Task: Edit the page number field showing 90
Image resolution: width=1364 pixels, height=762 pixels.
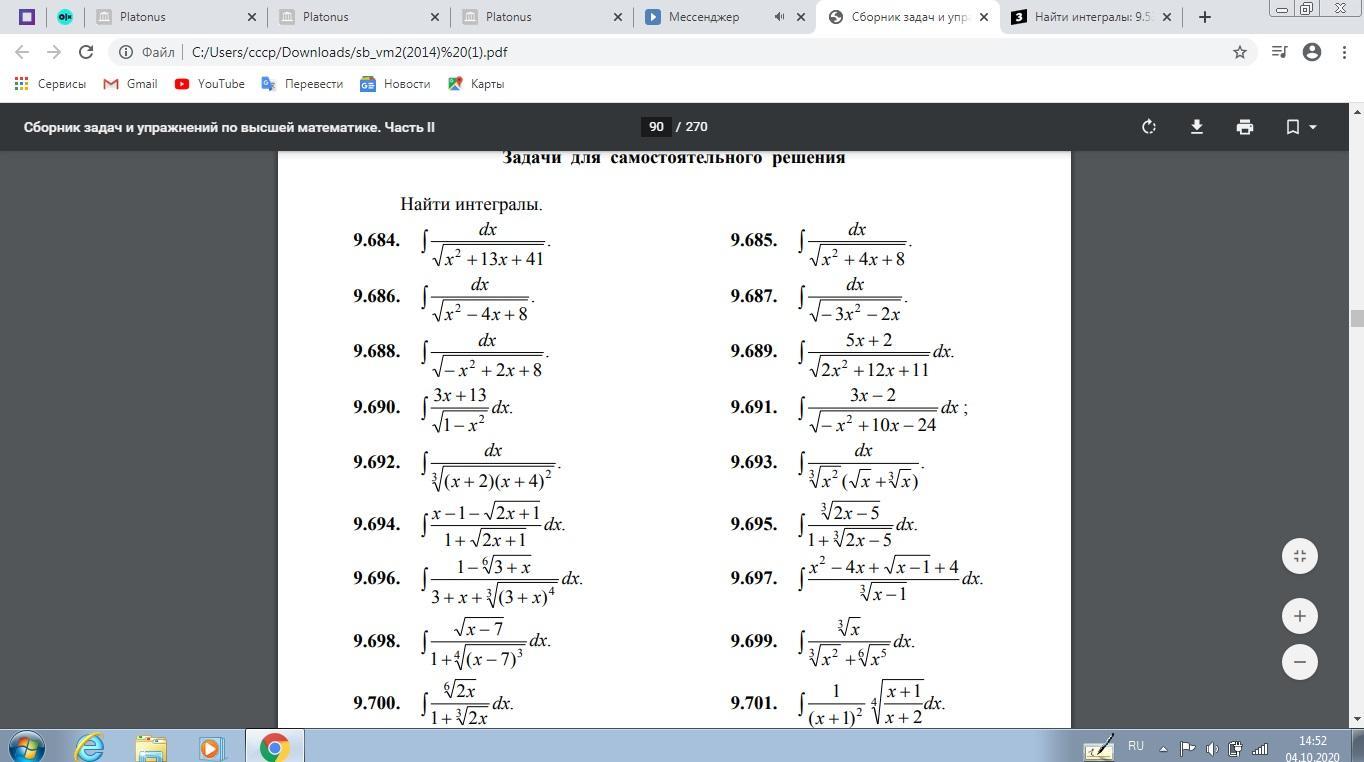Action: click(656, 127)
